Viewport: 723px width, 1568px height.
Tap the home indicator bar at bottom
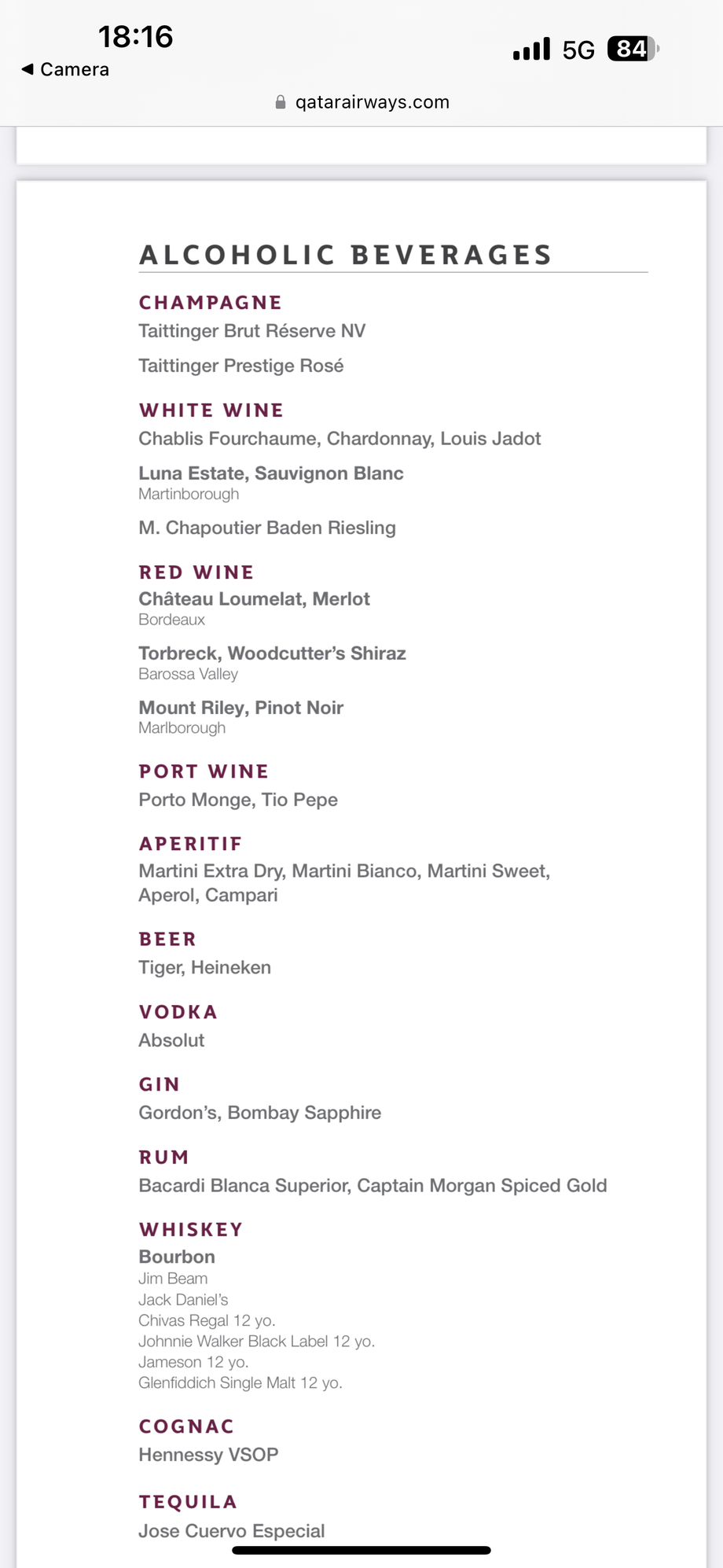(x=361, y=1550)
